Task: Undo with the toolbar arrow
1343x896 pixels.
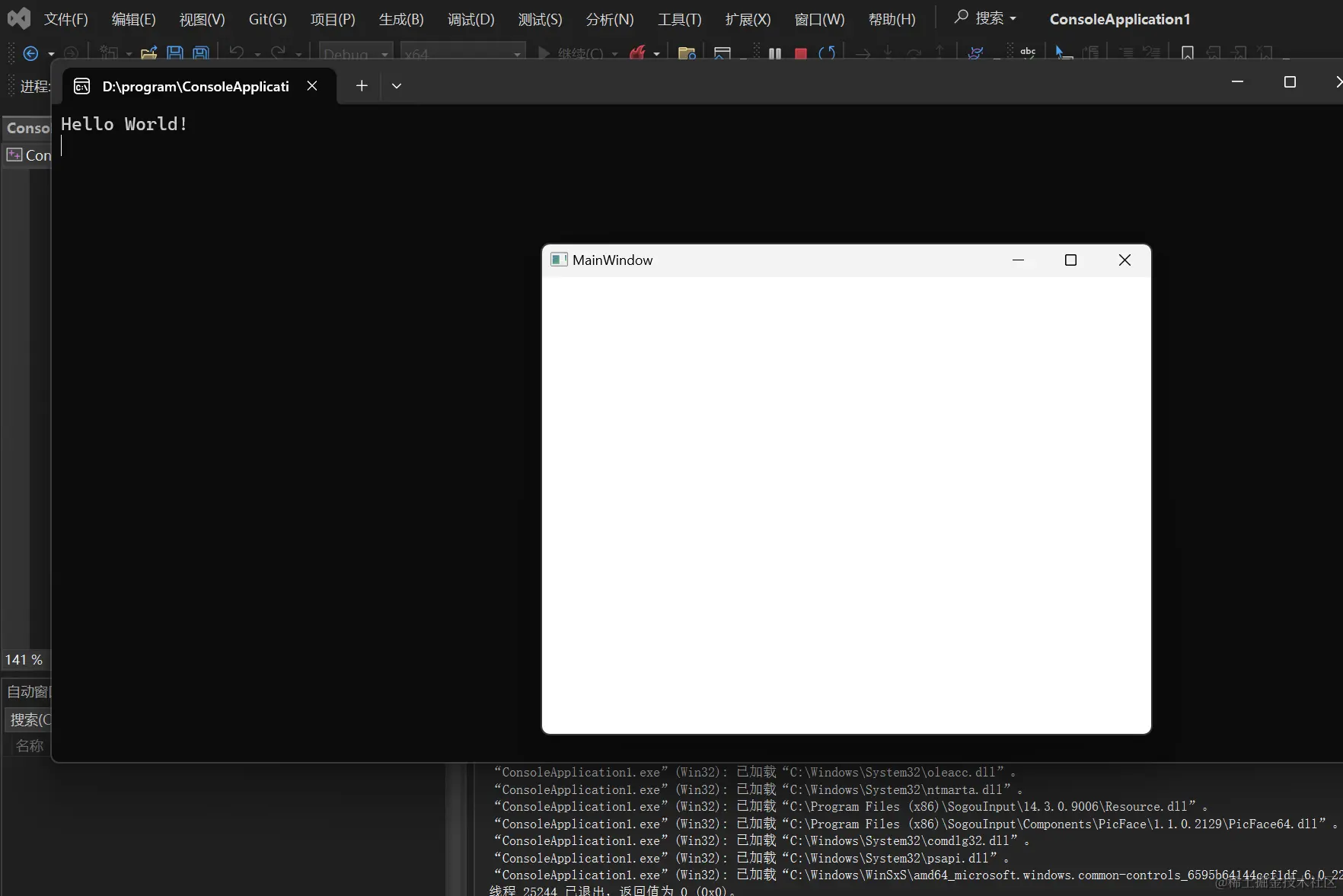Action: pyautogui.click(x=237, y=53)
